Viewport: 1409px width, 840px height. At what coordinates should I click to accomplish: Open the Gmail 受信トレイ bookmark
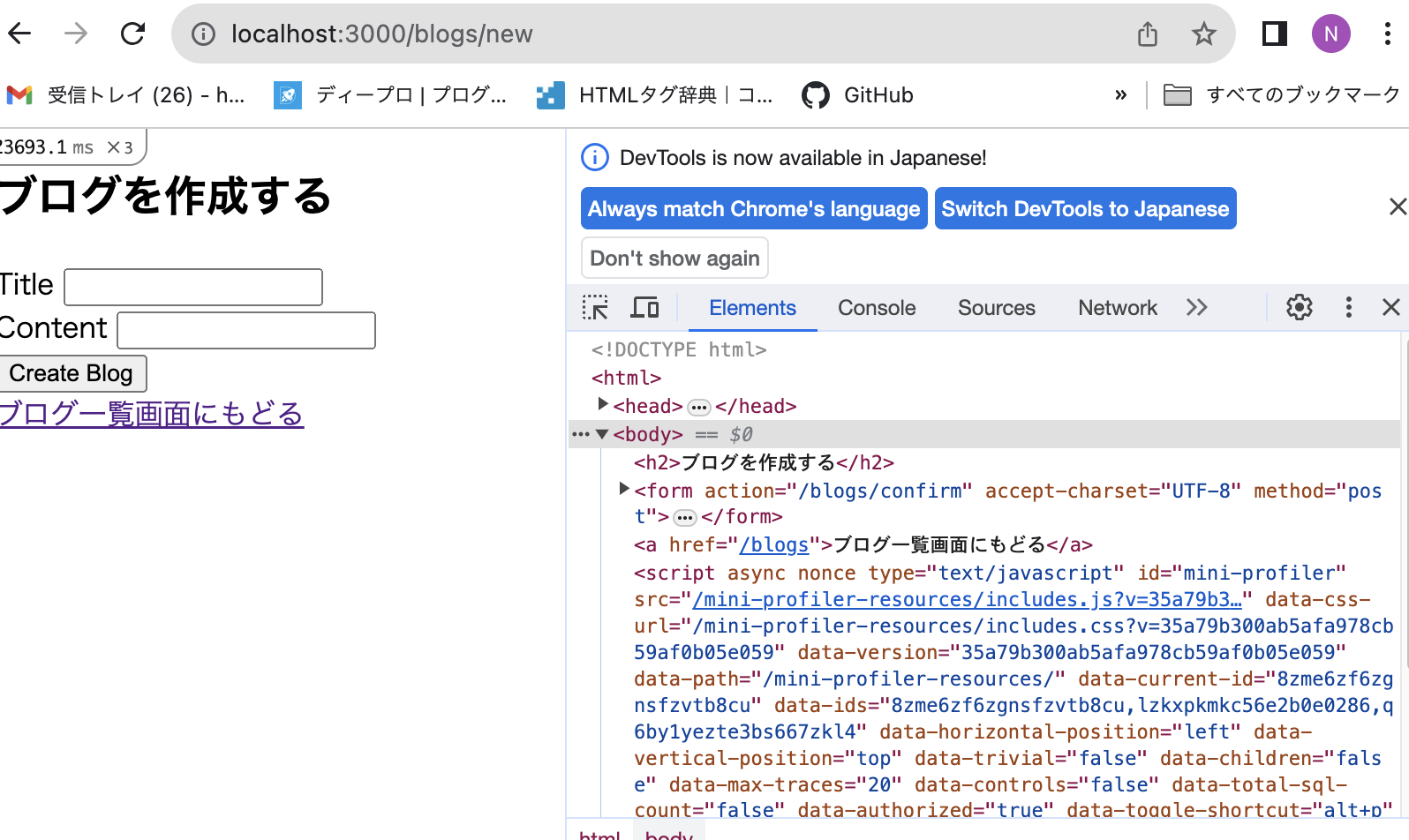(126, 94)
